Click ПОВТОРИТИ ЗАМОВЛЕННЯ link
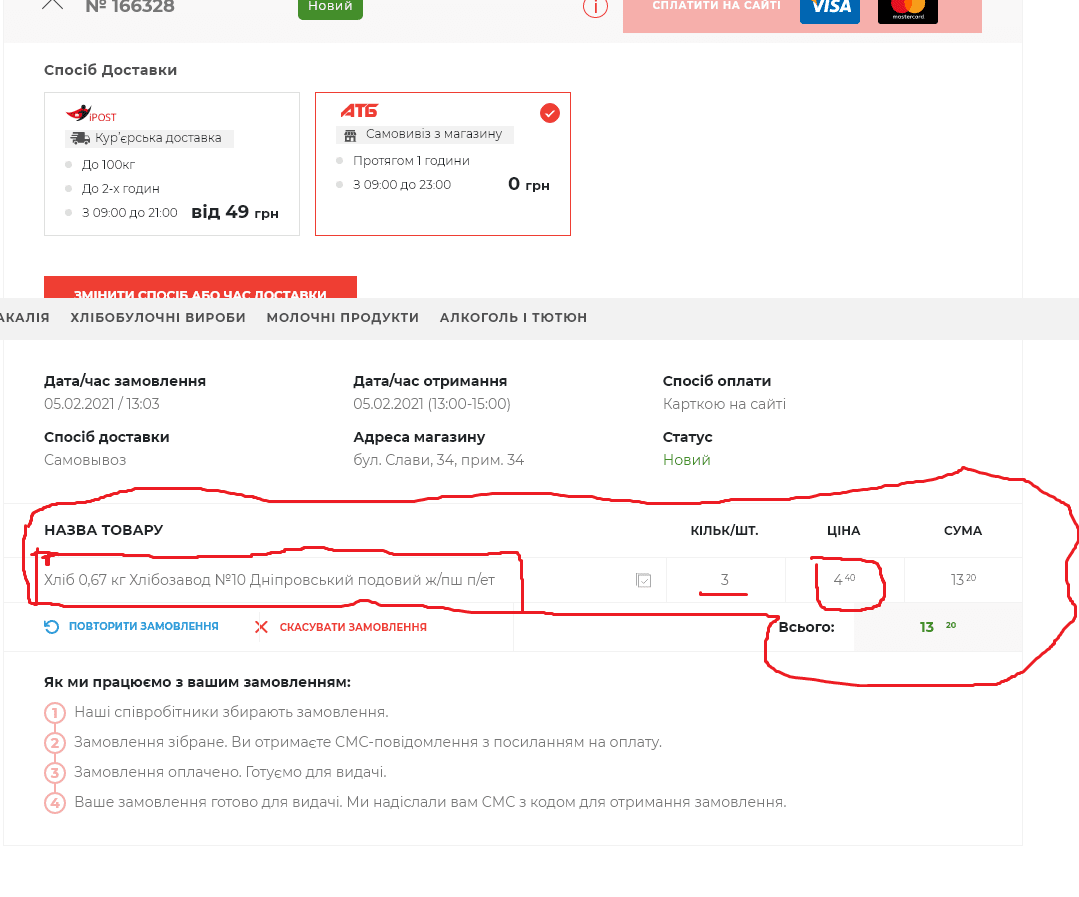Screen dimensions: 1079x897 [x=143, y=627]
